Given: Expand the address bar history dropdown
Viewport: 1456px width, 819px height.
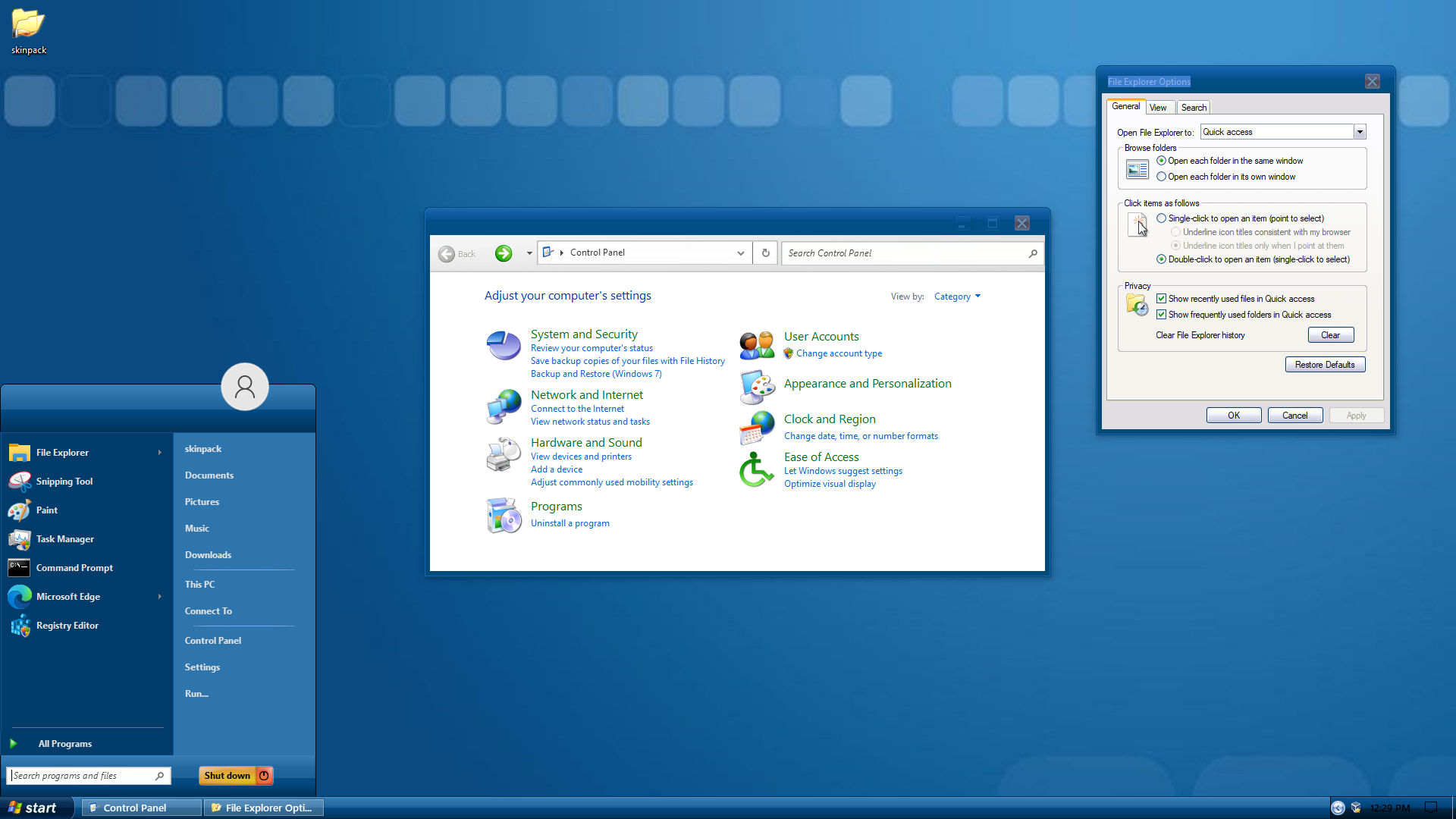Looking at the screenshot, I should point(740,253).
